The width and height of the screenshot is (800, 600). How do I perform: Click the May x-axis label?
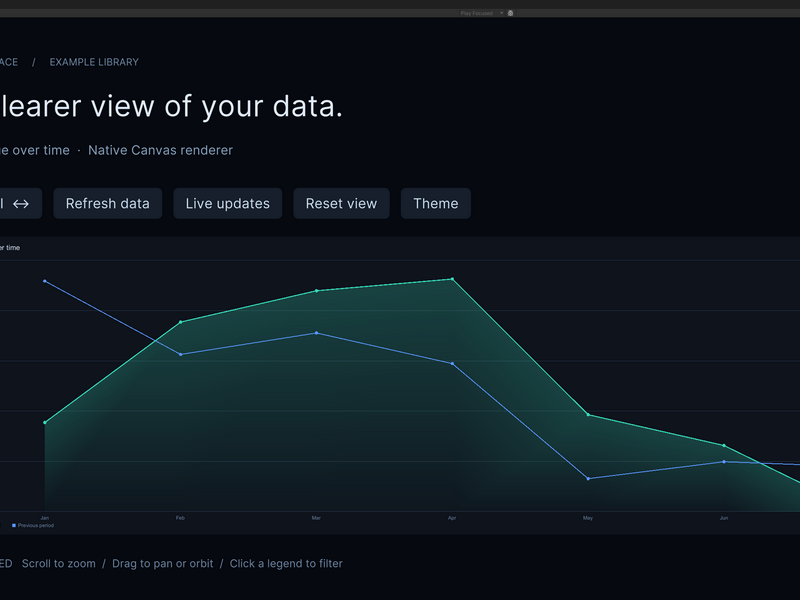click(588, 518)
